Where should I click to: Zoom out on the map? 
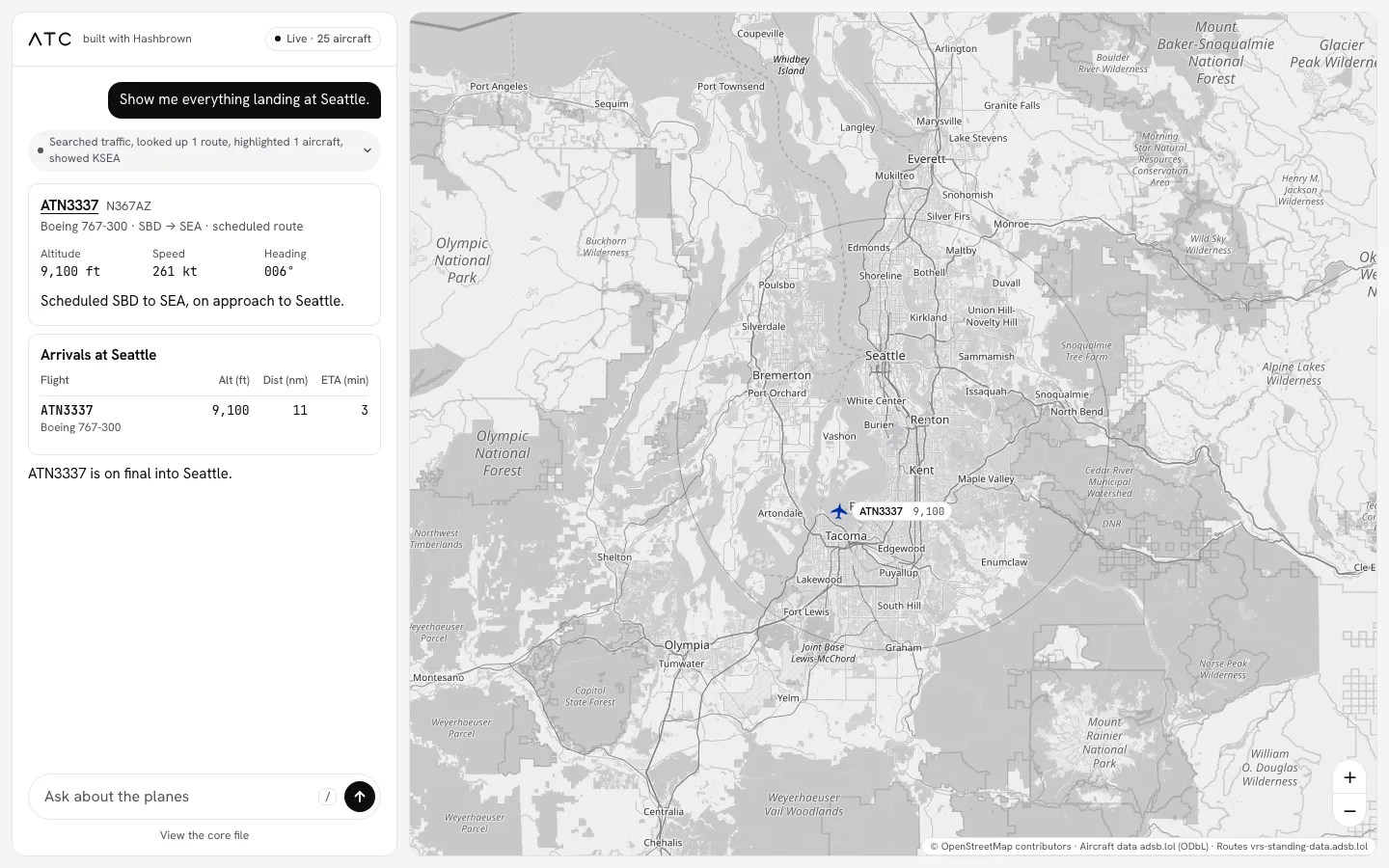(1349, 811)
